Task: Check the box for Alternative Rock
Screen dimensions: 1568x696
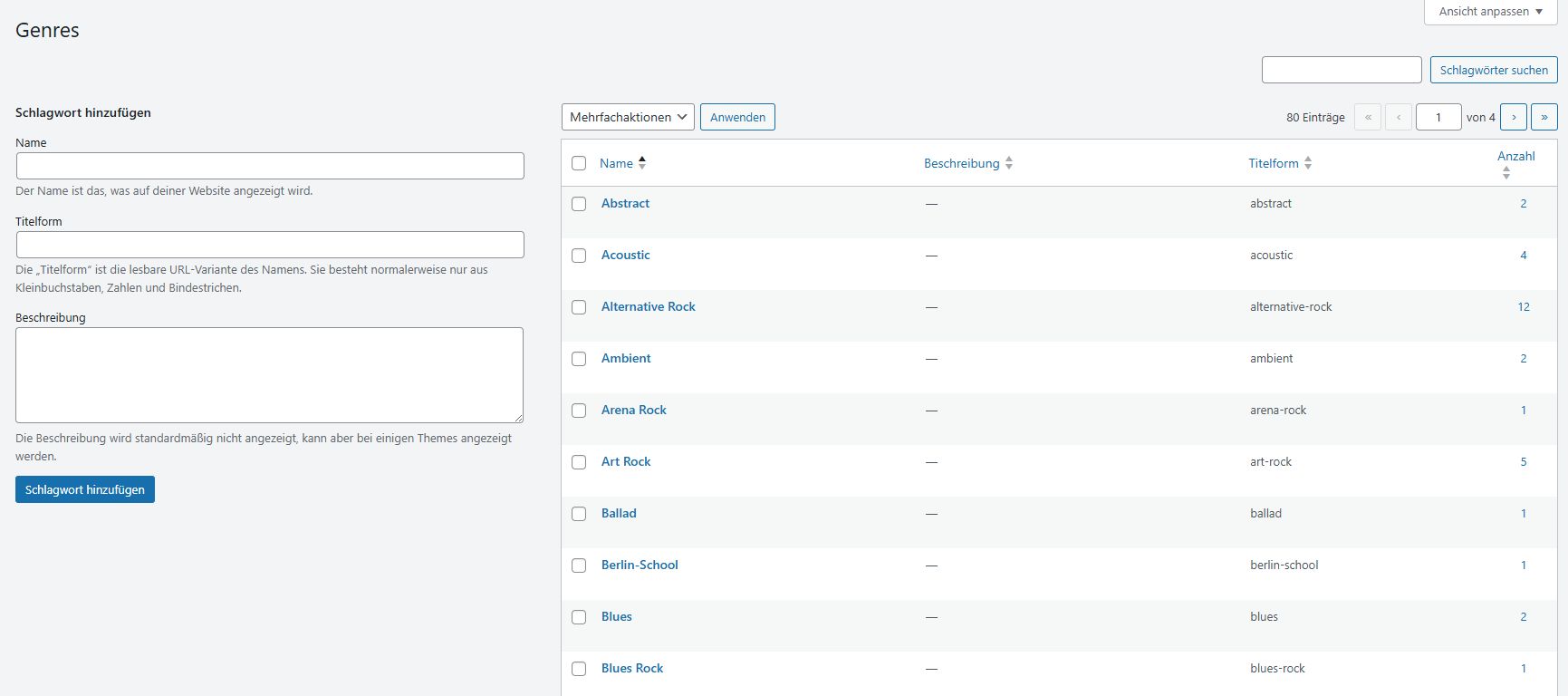Action: tap(579, 307)
